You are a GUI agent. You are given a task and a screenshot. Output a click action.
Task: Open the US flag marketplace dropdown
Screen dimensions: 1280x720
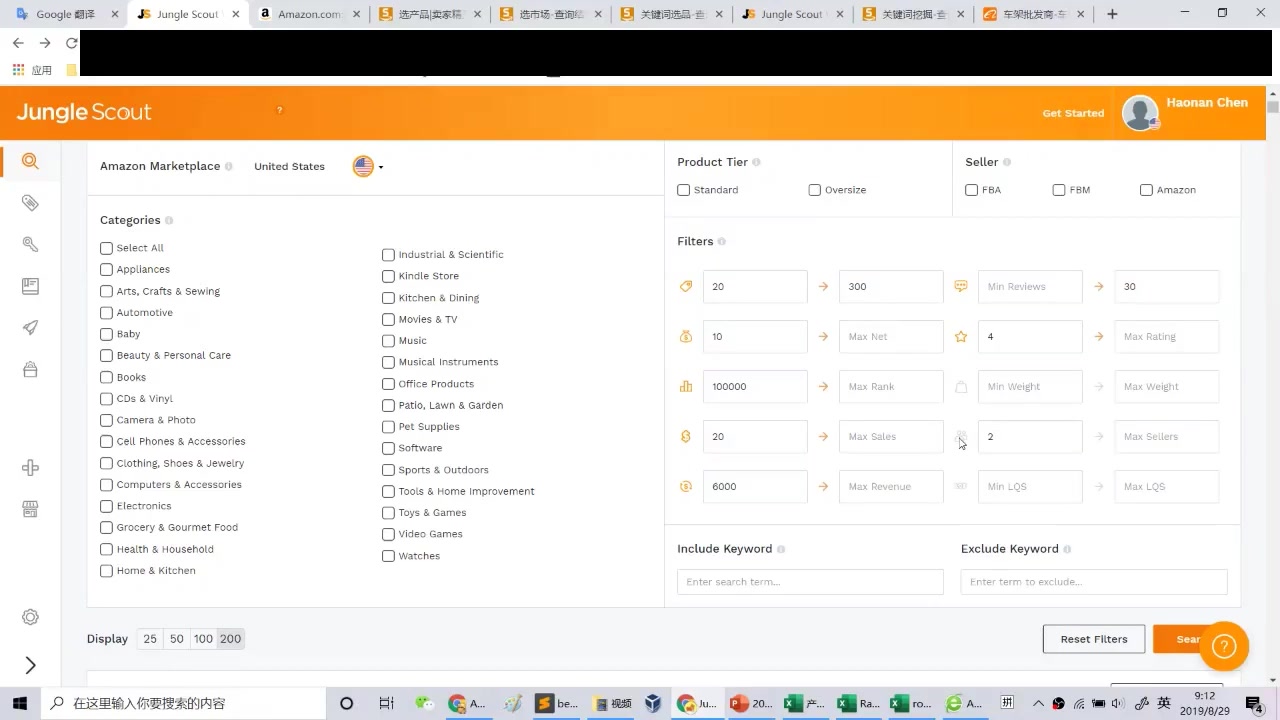pos(368,166)
